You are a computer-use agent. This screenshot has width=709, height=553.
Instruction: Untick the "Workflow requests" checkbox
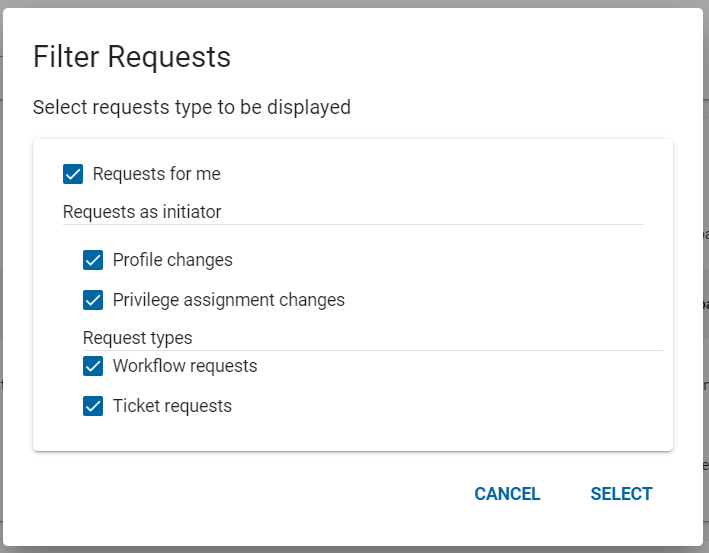[x=93, y=366]
